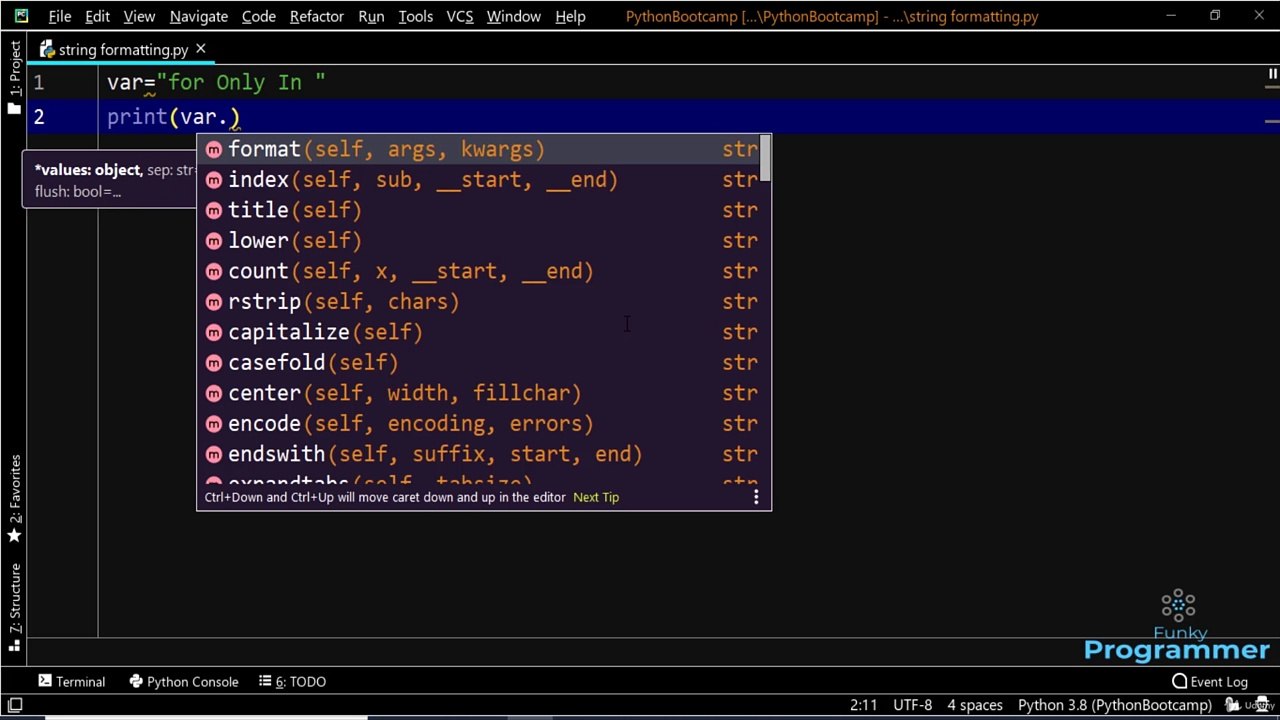Open the Window menu
Image resolution: width=1280 pixels, height=720 pixels.
(x=513, y=16)
